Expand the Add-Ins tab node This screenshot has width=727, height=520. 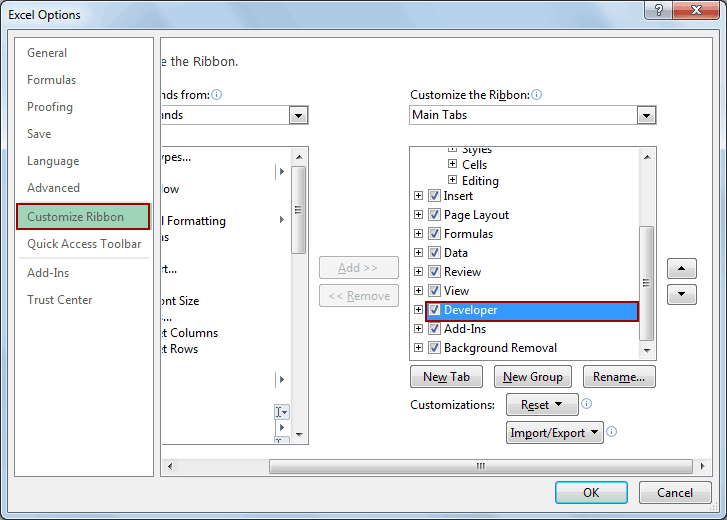coord(418,329)
